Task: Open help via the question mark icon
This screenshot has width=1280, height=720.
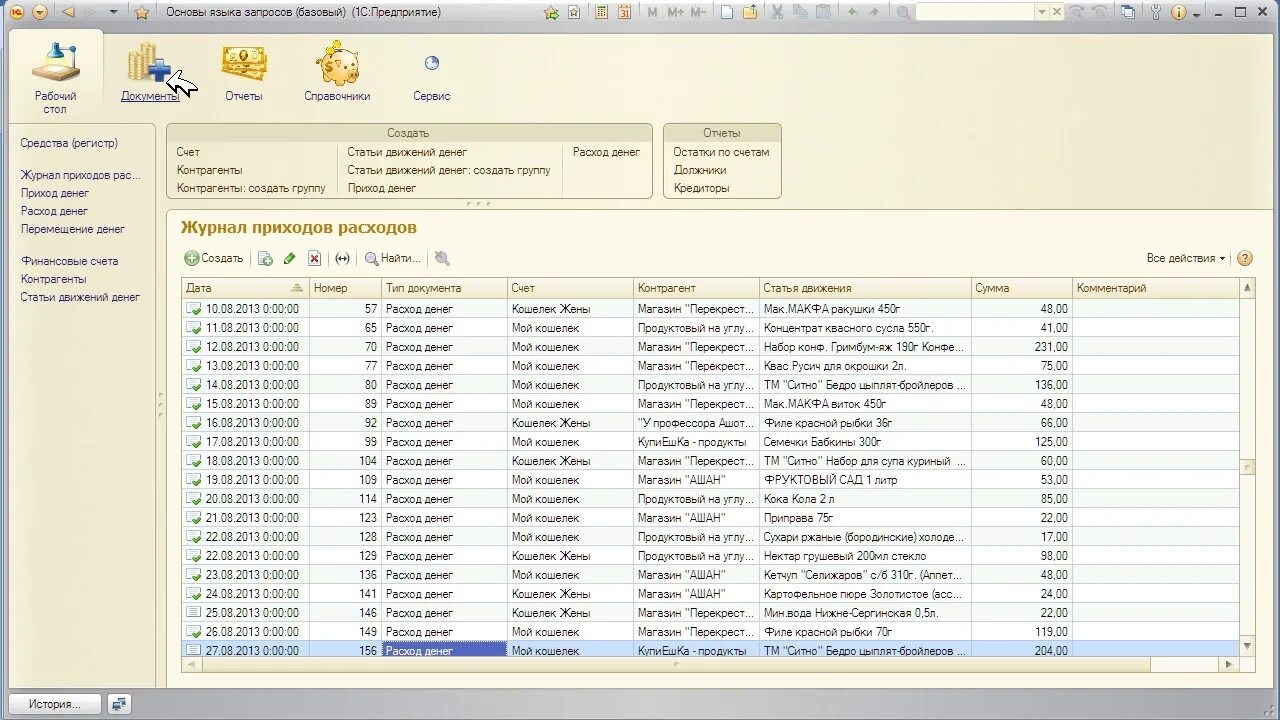Action: pos(1245,258)
